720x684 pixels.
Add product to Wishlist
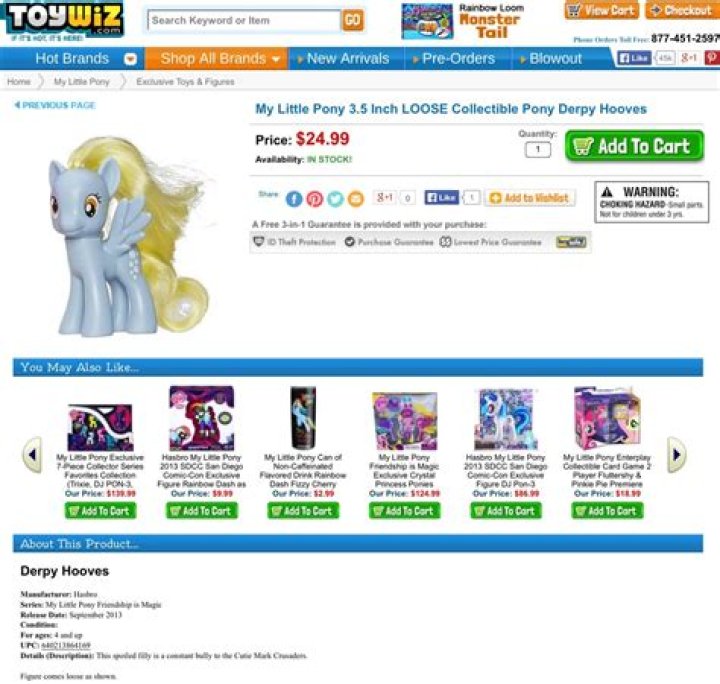(x=530, y=198)
